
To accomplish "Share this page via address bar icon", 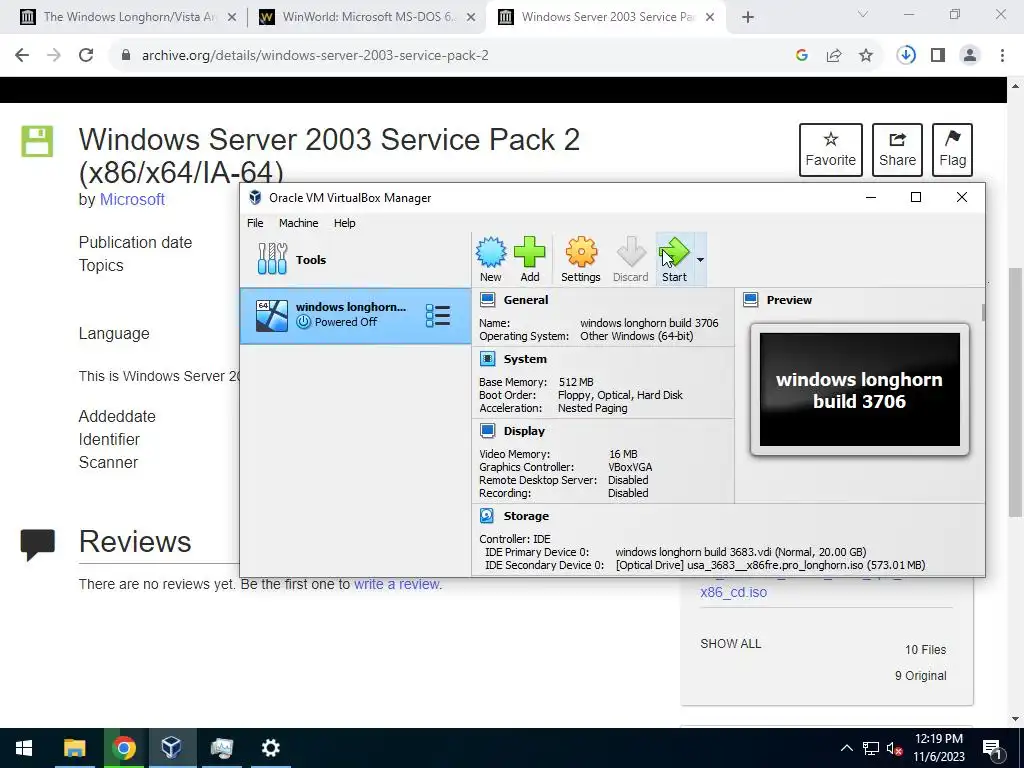I will tap(834, 56).
